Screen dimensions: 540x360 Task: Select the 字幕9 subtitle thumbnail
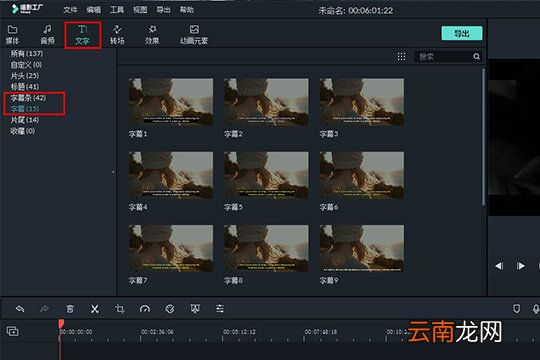[x=362, y=248]
